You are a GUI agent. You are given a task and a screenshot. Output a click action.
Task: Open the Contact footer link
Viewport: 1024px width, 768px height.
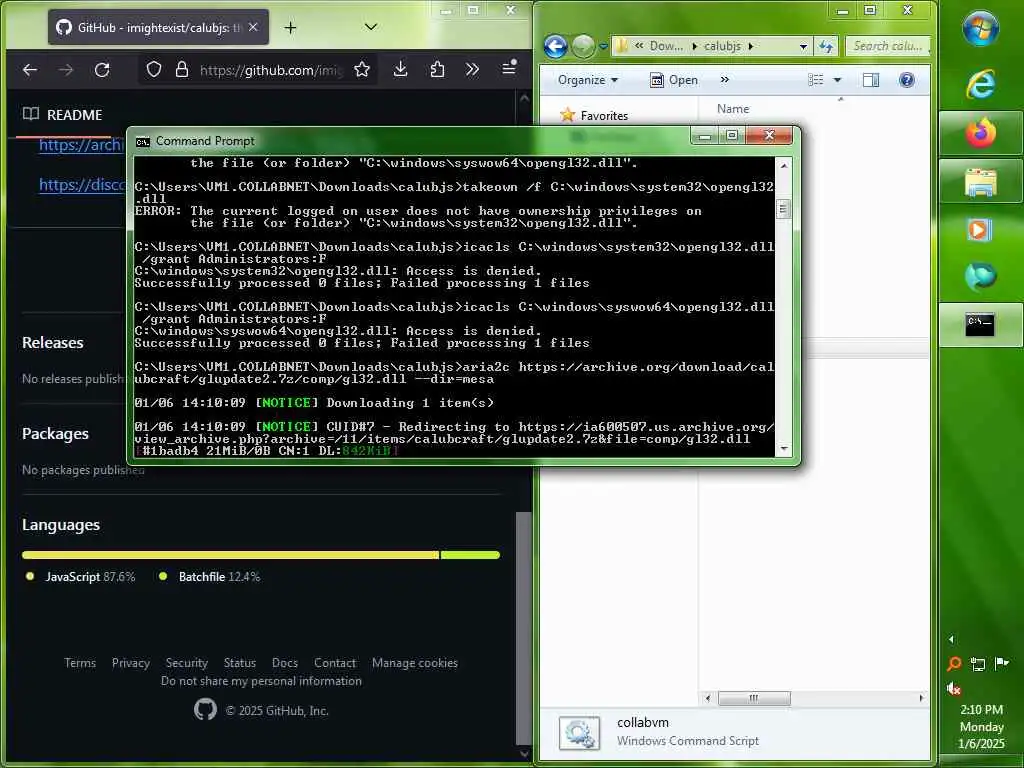pyautogui.click(x=335, y=663)
